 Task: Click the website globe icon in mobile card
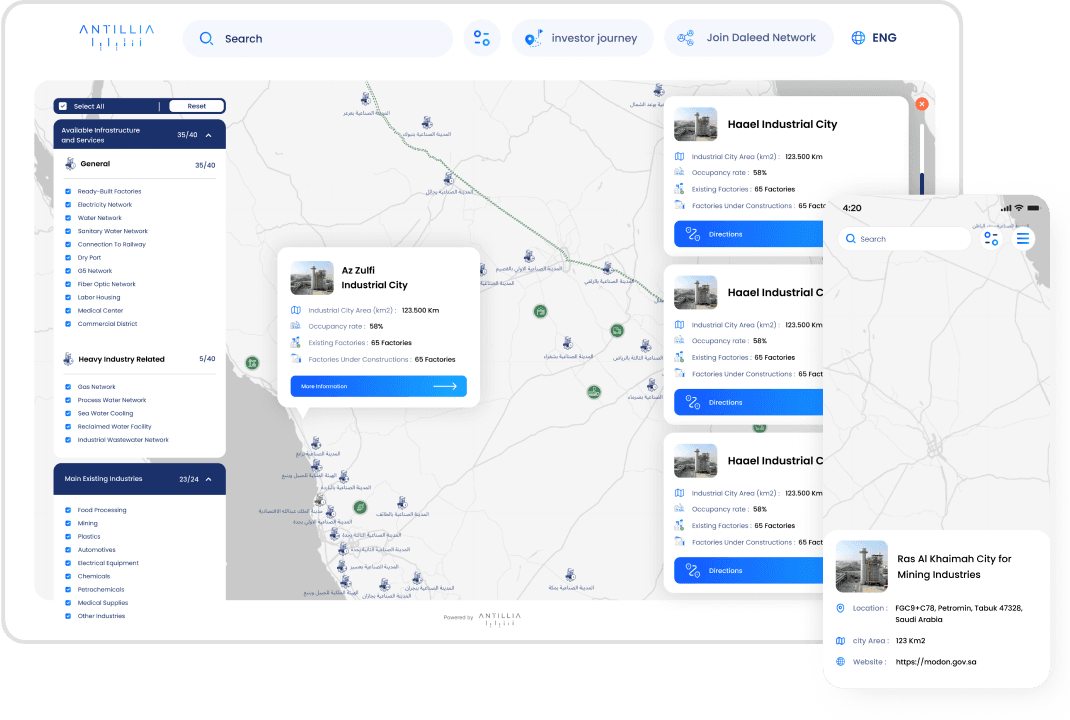pos(841,662)
